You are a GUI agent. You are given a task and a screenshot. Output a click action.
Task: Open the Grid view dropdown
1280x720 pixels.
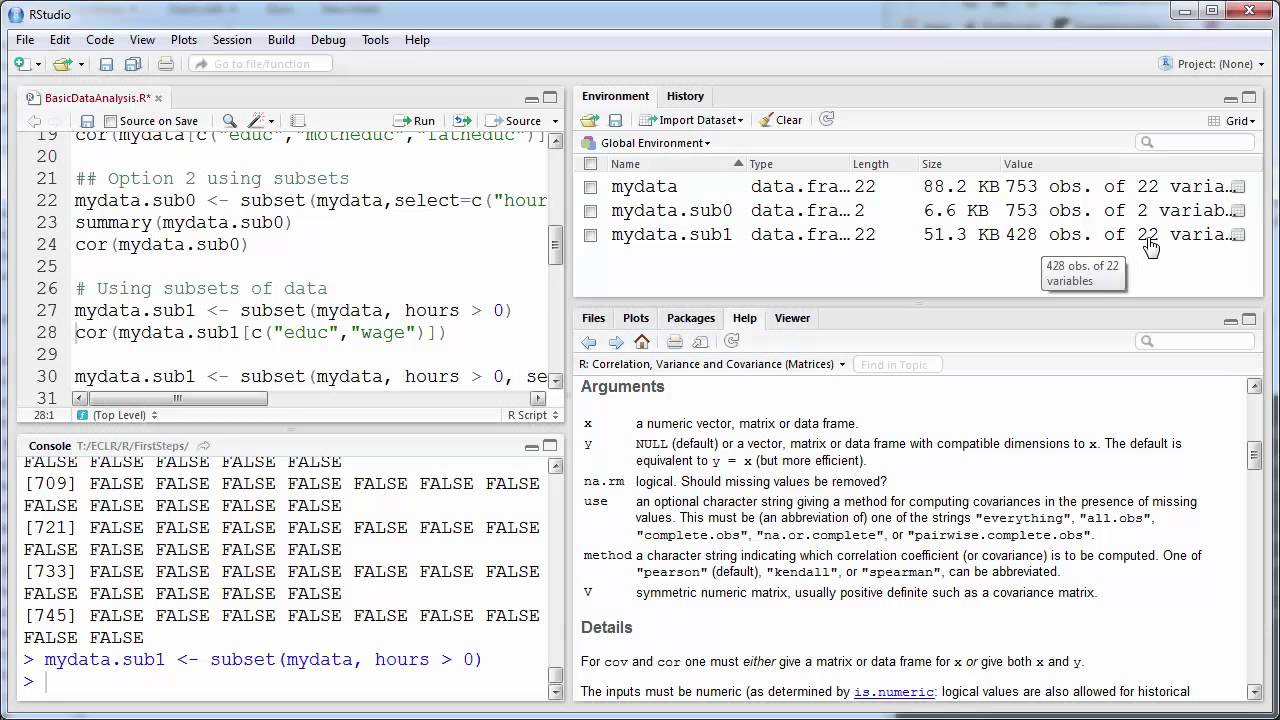click(x=1232, y=120)
